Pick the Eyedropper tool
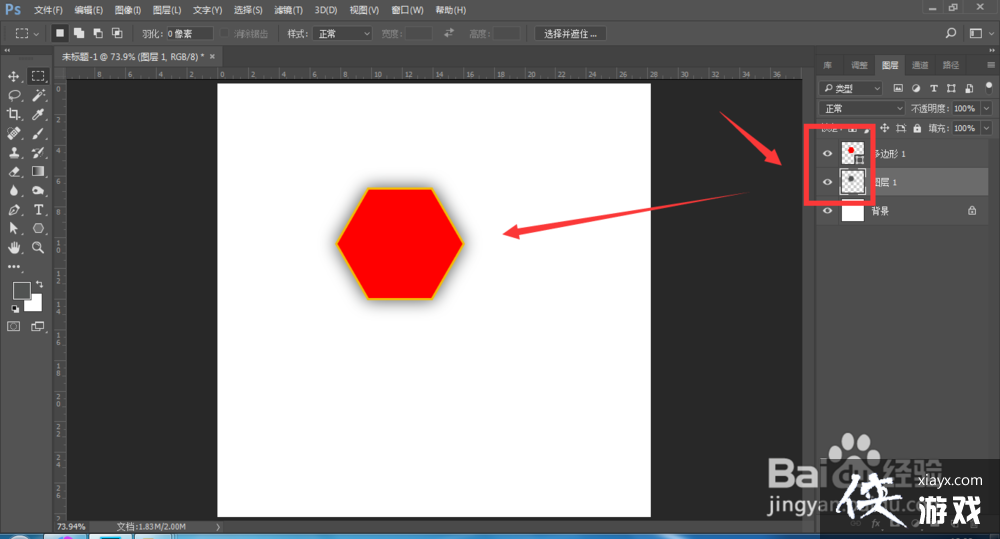This screenshot has width=1000, height=539. pyautogui.click(x=38, y=114)
